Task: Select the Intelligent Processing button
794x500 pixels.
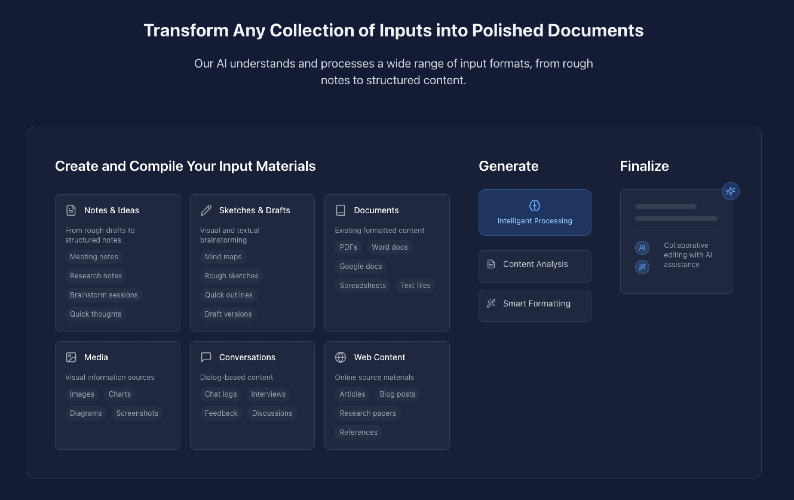Action: click(x=535, y=212)
